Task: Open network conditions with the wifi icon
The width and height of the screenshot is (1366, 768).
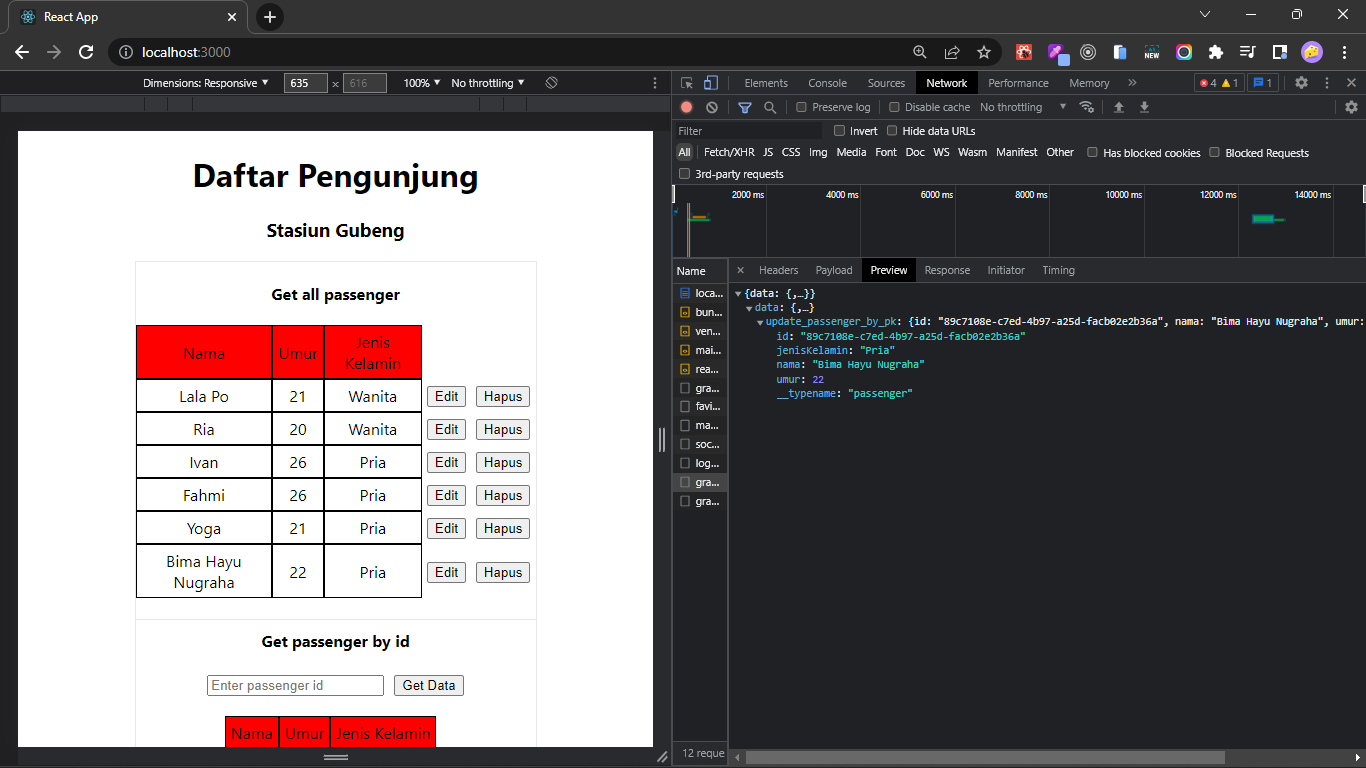Action: [x=1087, y=107]
